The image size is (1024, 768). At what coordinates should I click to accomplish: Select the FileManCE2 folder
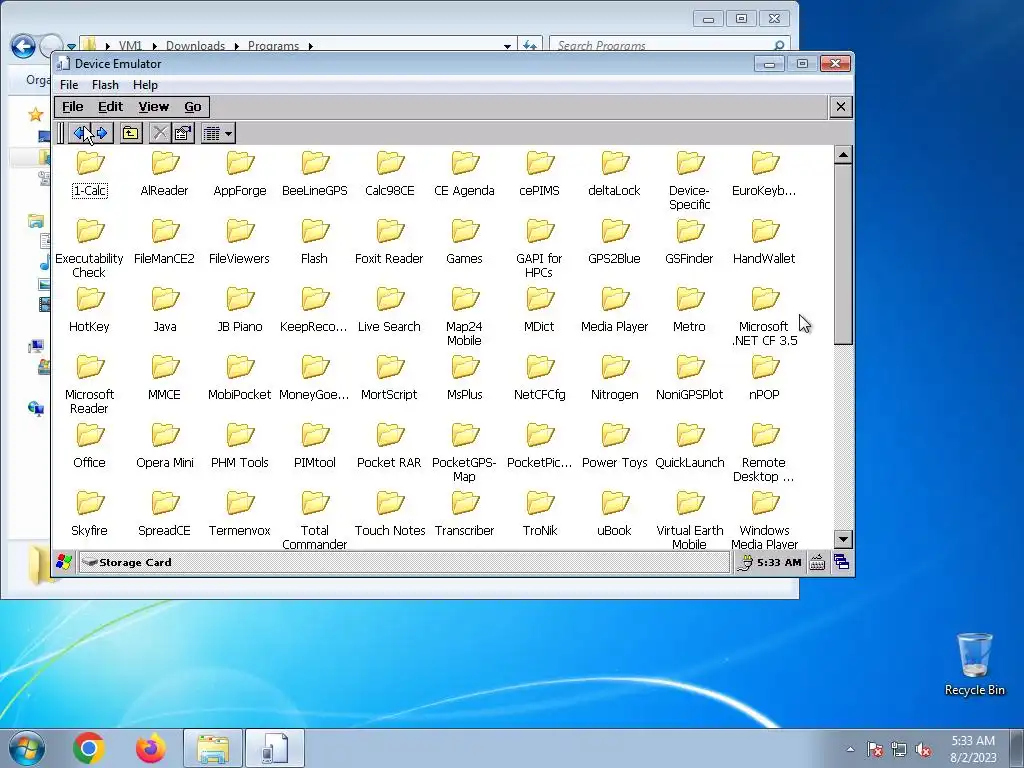click(x=165, y=242)
